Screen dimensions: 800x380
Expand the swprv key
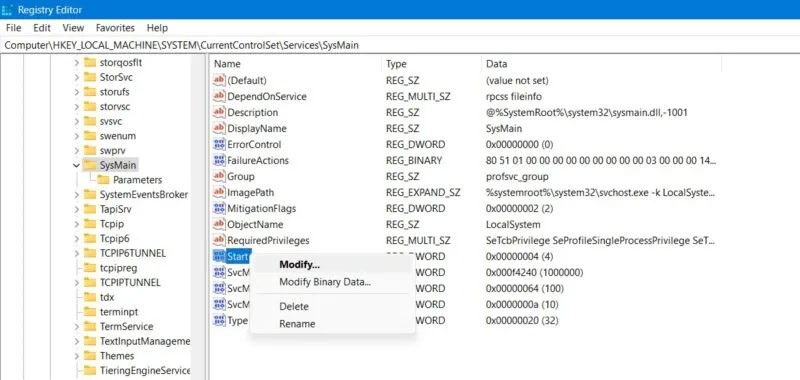[77, 151]
